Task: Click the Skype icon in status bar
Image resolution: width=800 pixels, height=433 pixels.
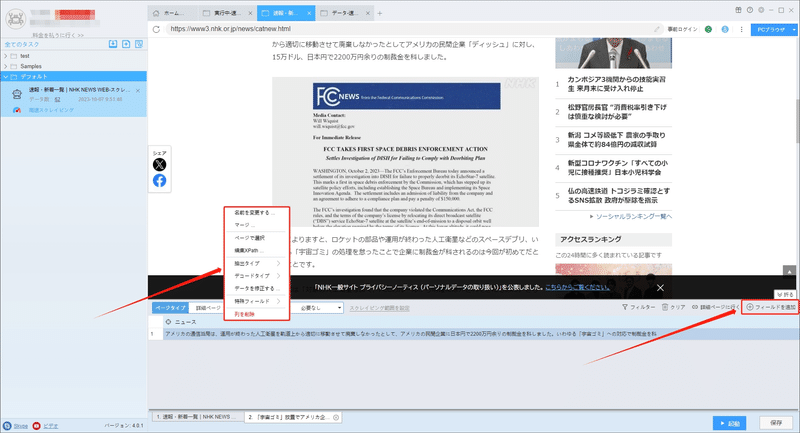Action: tap(7, 426)
